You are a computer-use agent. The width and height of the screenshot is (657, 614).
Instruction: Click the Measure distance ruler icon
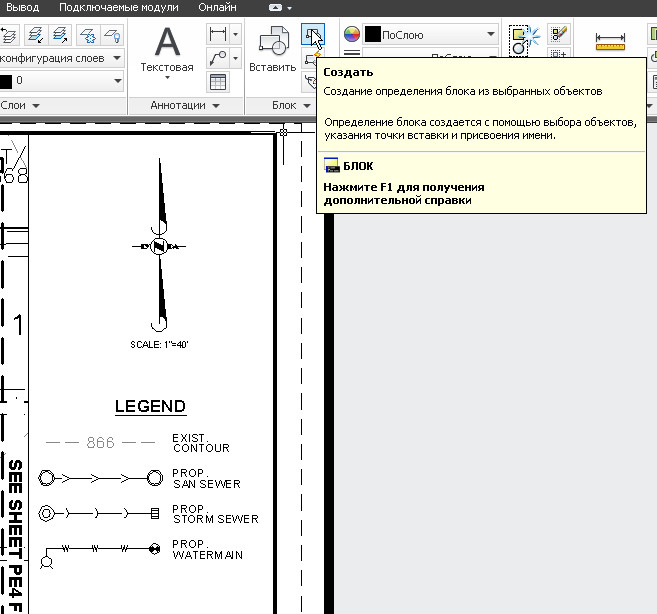[610, 41]
